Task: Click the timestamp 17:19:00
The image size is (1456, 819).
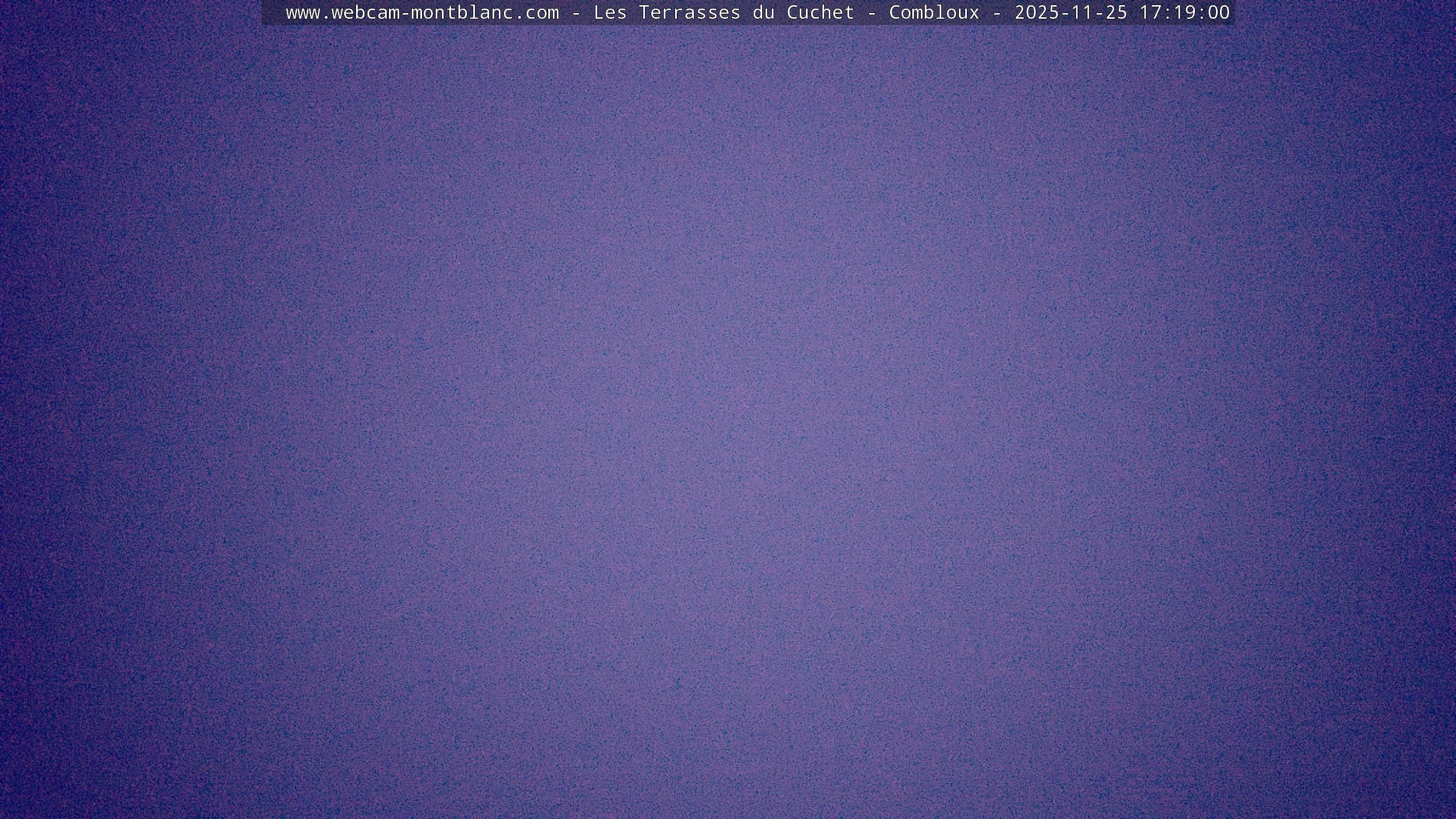Action: point(1184,13)
